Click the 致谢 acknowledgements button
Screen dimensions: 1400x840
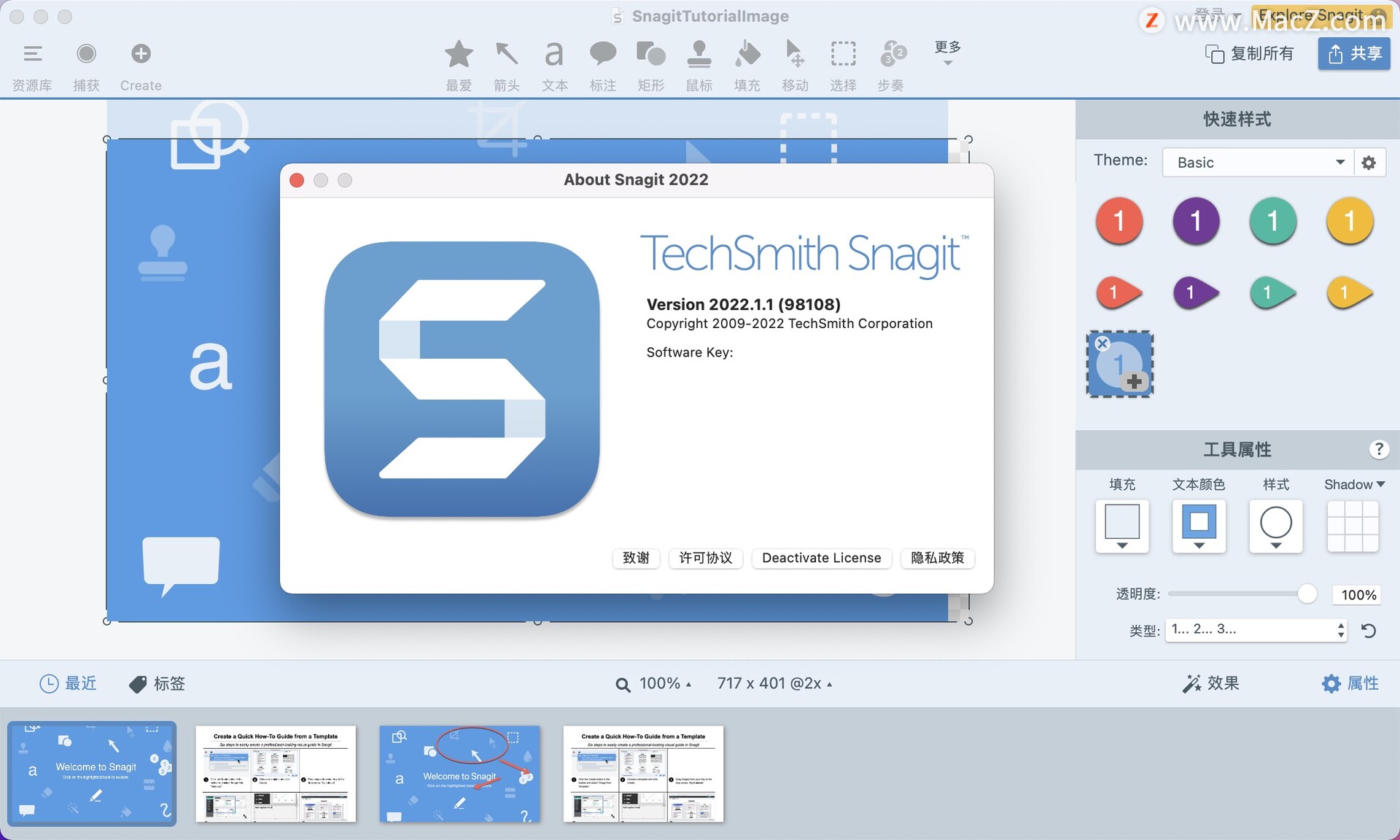click(x=636, y=558)
